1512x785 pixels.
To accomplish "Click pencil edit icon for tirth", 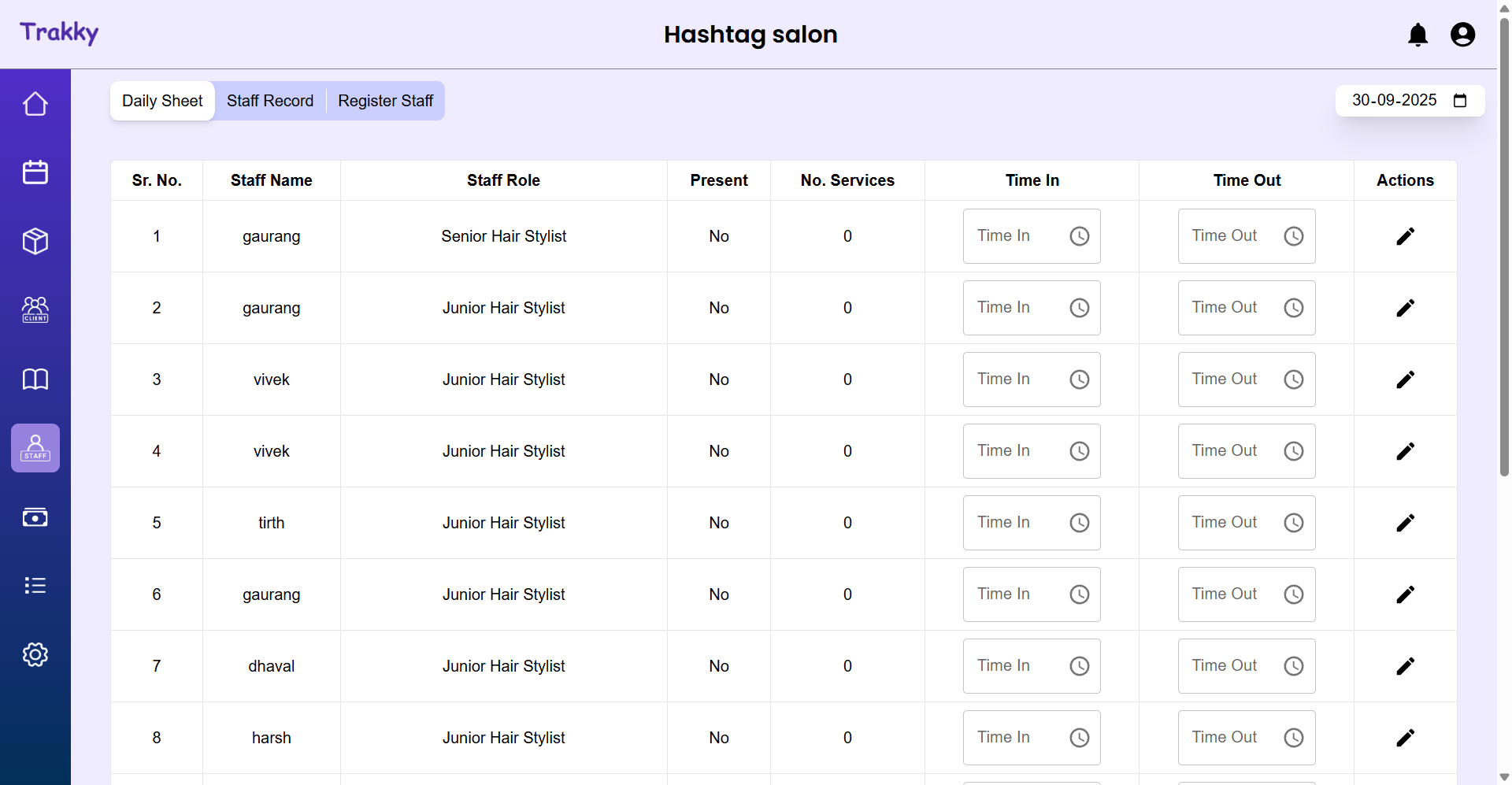I will tap(1405, 523).
